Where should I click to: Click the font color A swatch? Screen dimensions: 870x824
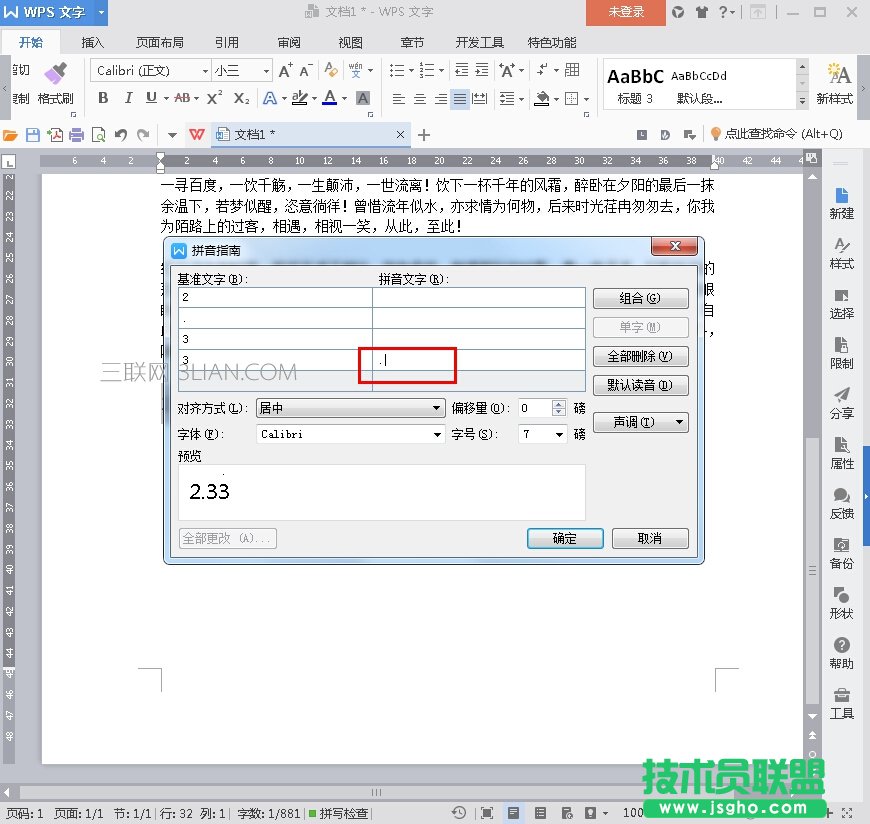tap(329, 98)
